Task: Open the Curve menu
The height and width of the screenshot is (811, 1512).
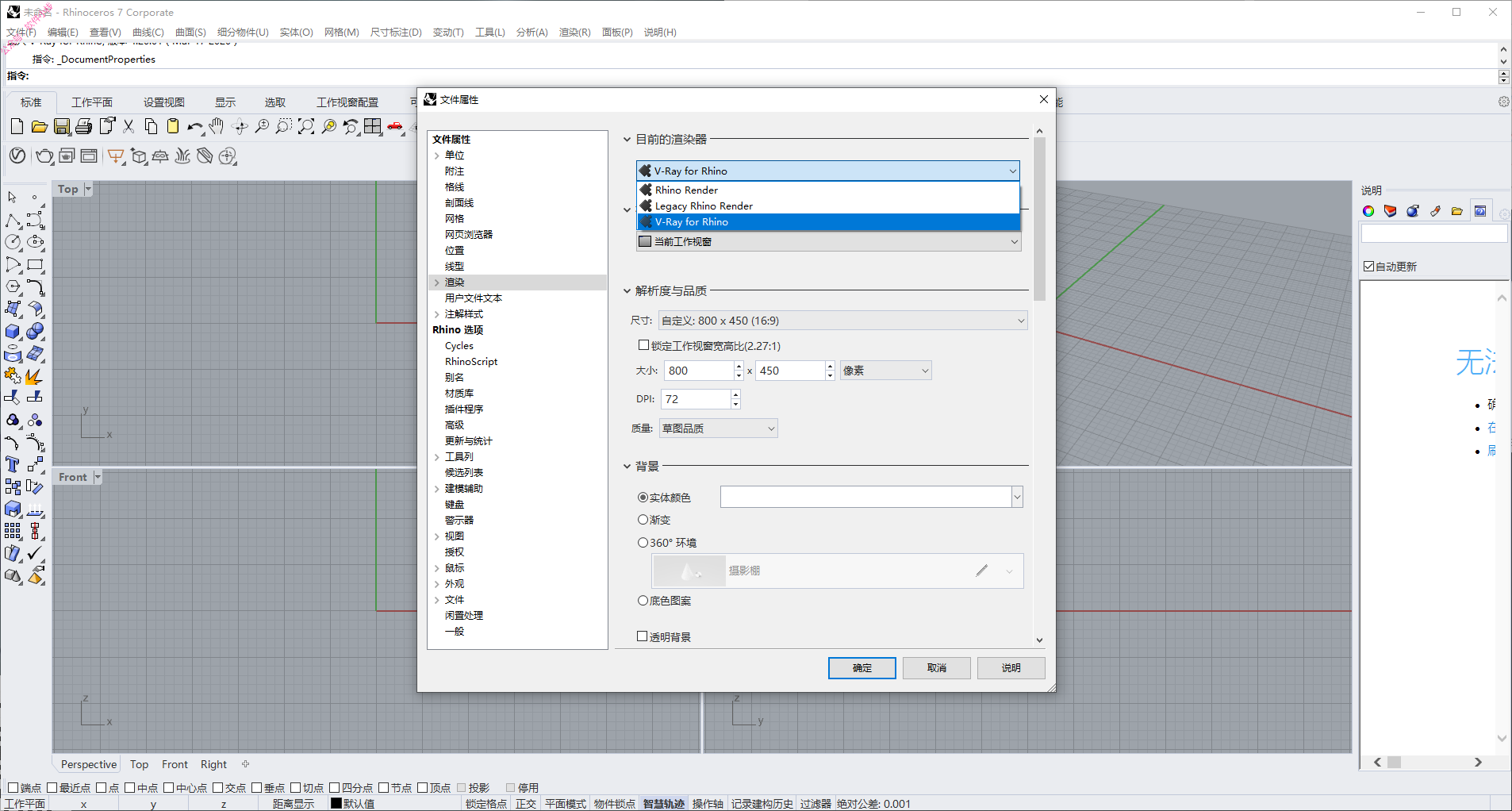Action: [x=148, y=33]
